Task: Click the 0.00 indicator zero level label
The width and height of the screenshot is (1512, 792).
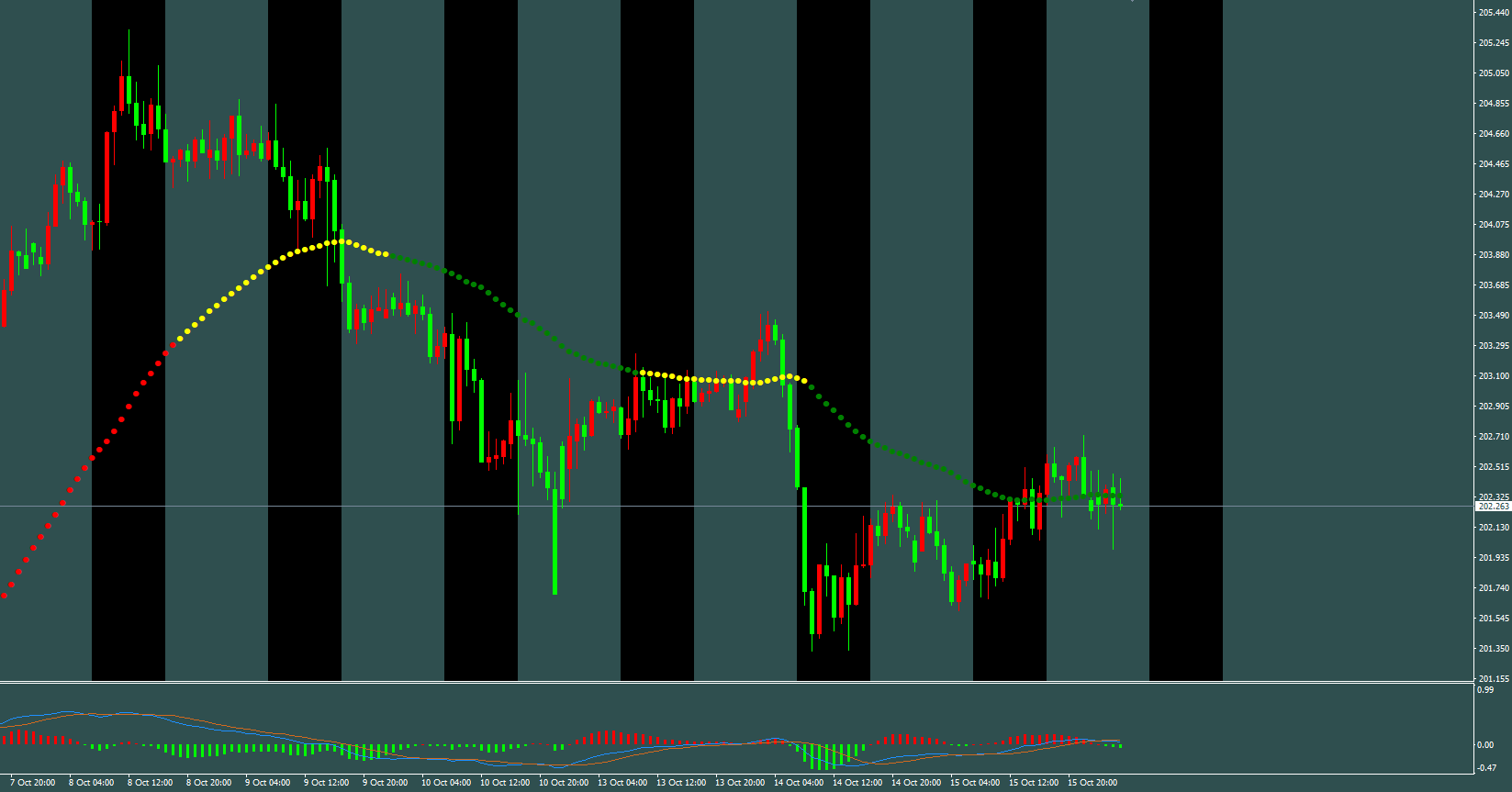Action: (1484, 745)
